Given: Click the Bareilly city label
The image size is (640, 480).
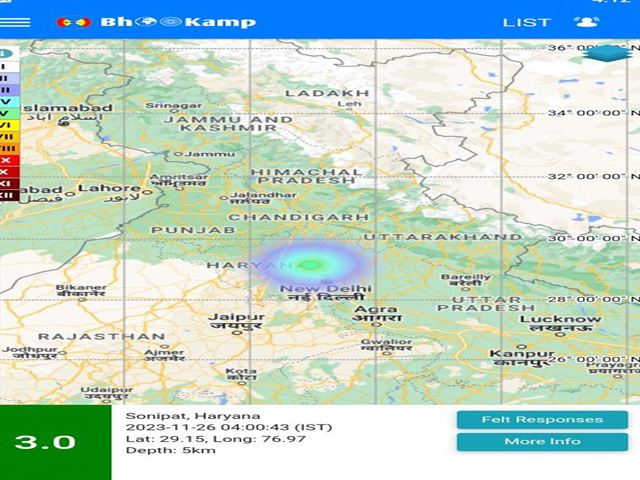Looking at the screenshot, I should tap(466, 280).
